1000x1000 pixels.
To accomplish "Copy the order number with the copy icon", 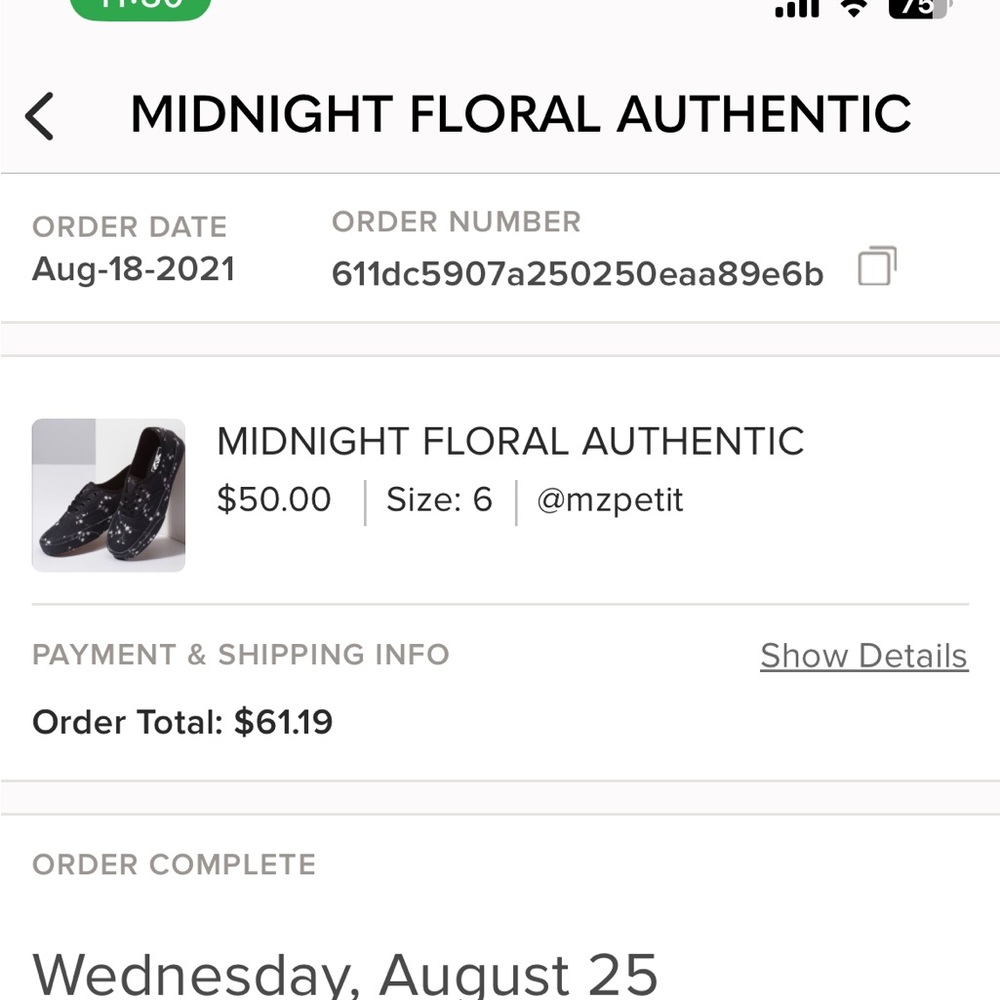I will click(877, 267).
